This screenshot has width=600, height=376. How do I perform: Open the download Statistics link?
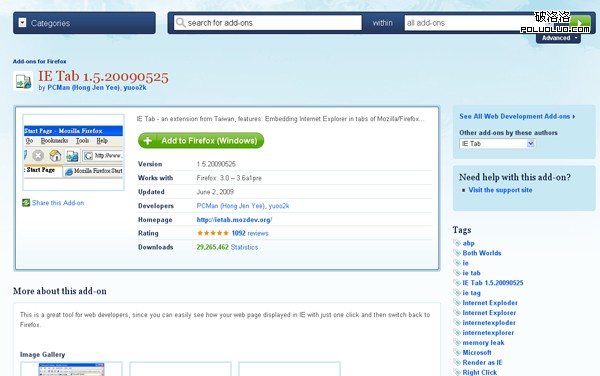244,247
